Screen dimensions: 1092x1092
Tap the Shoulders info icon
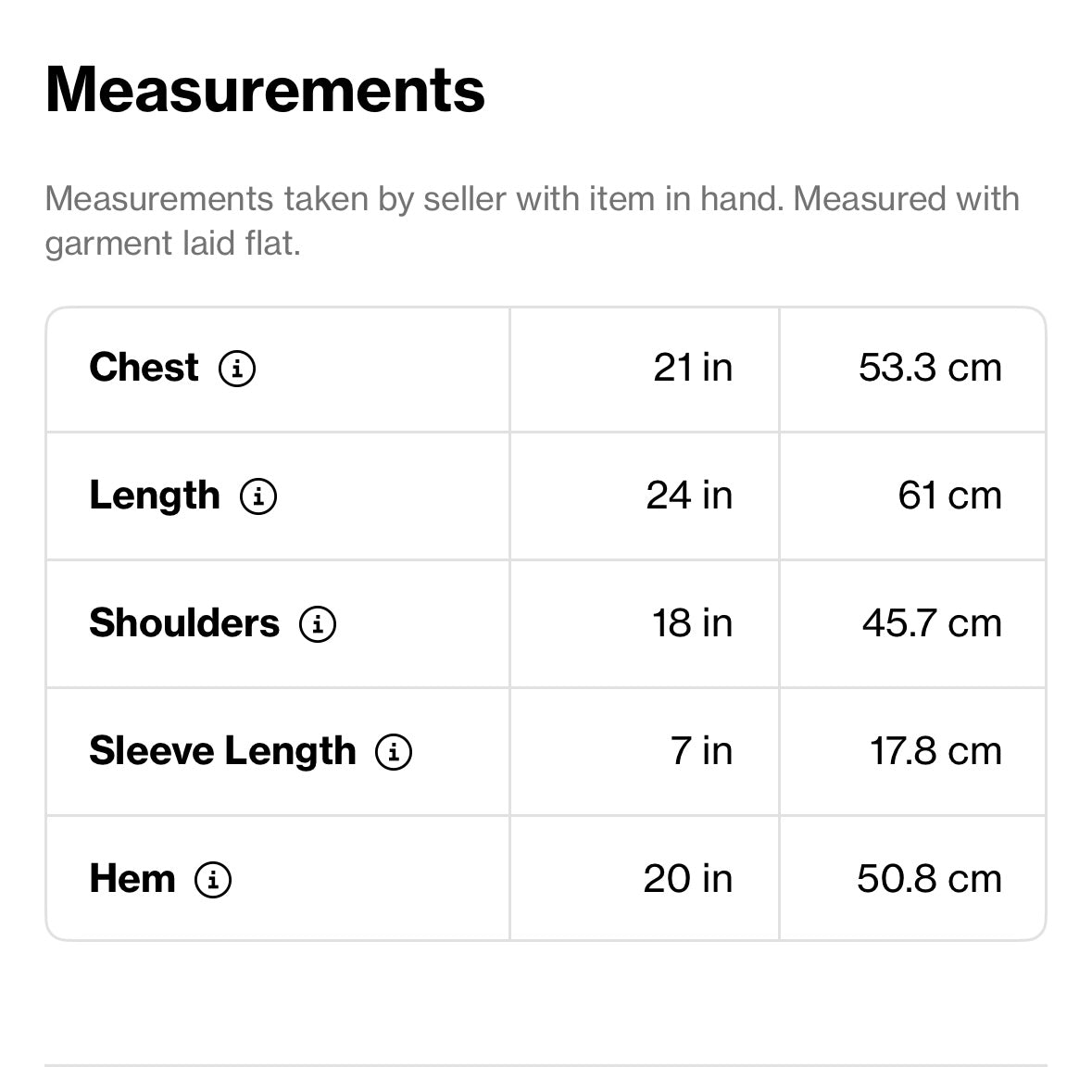click(318, 624)
